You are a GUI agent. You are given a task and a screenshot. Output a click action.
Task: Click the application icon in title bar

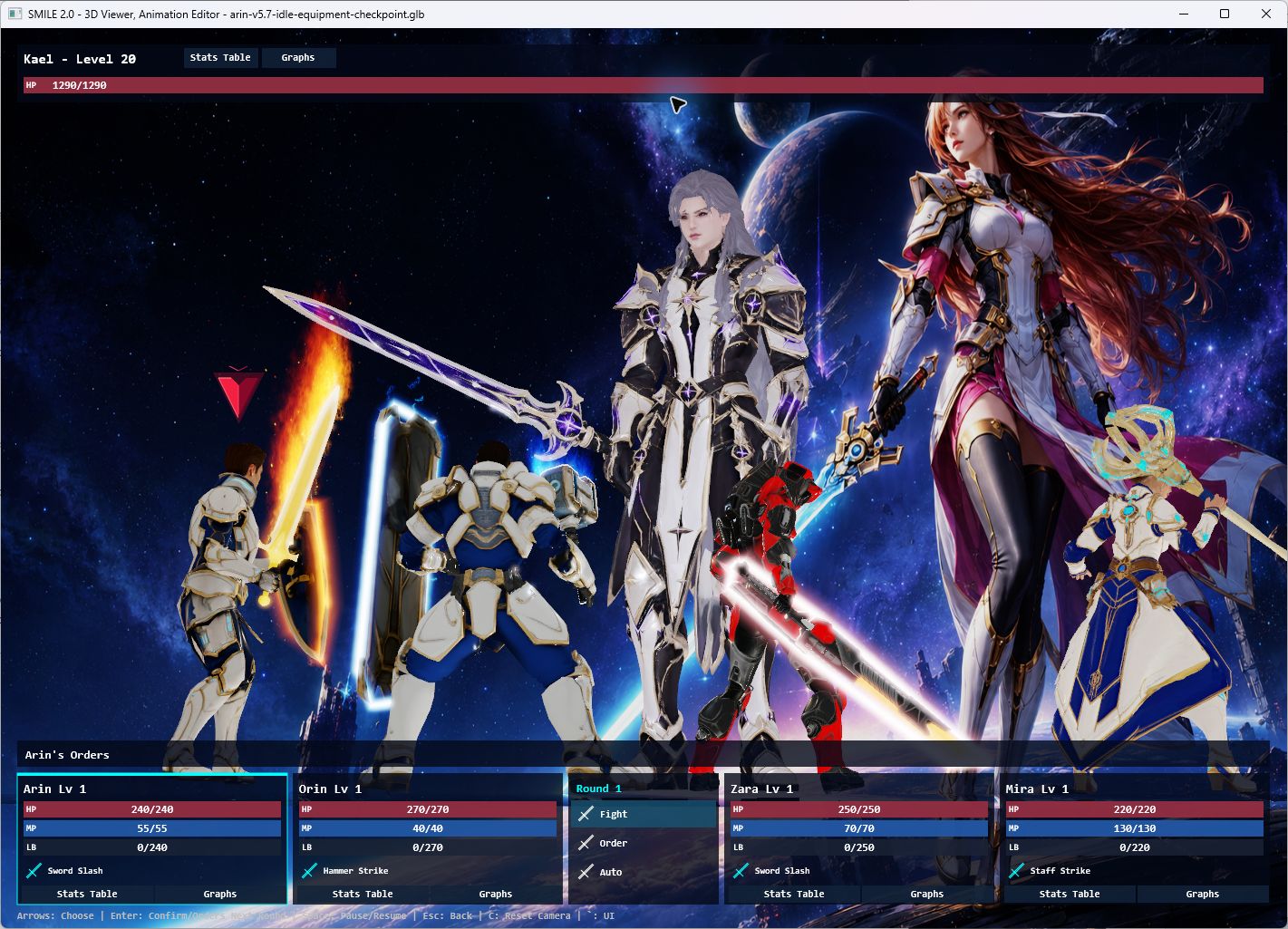[x=15, y=14]
